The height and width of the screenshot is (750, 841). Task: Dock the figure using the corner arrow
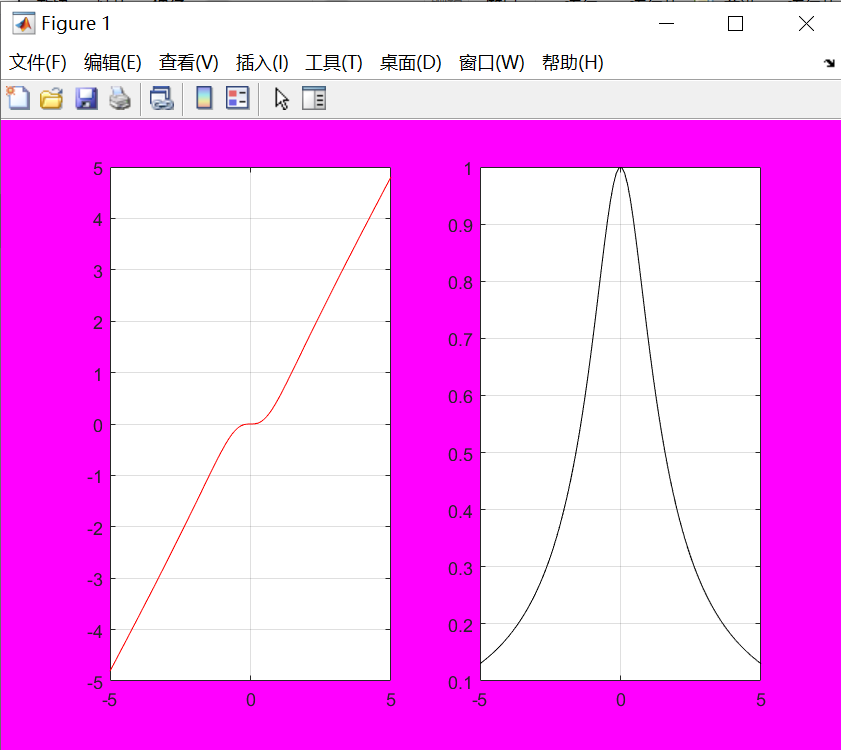pos(829,62)
